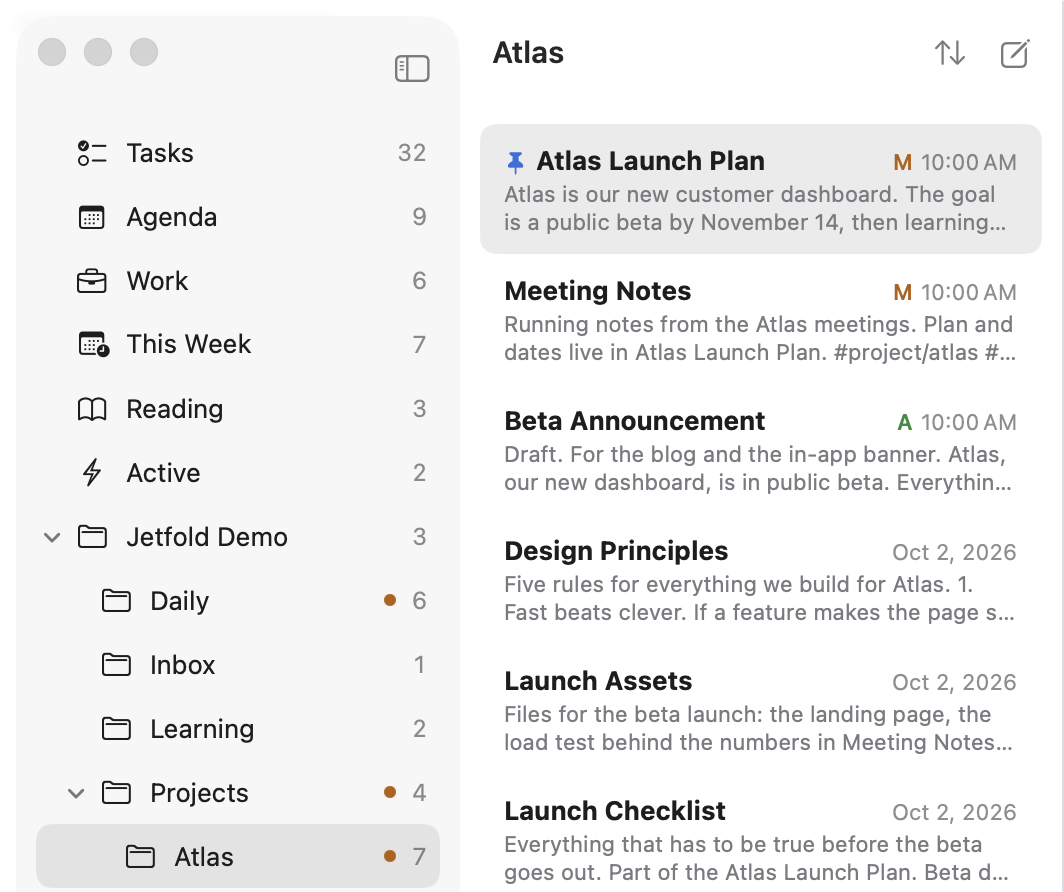Open the Design Principles note
The height and width of the screenshot is (892, 1064).
click(761, 580)
